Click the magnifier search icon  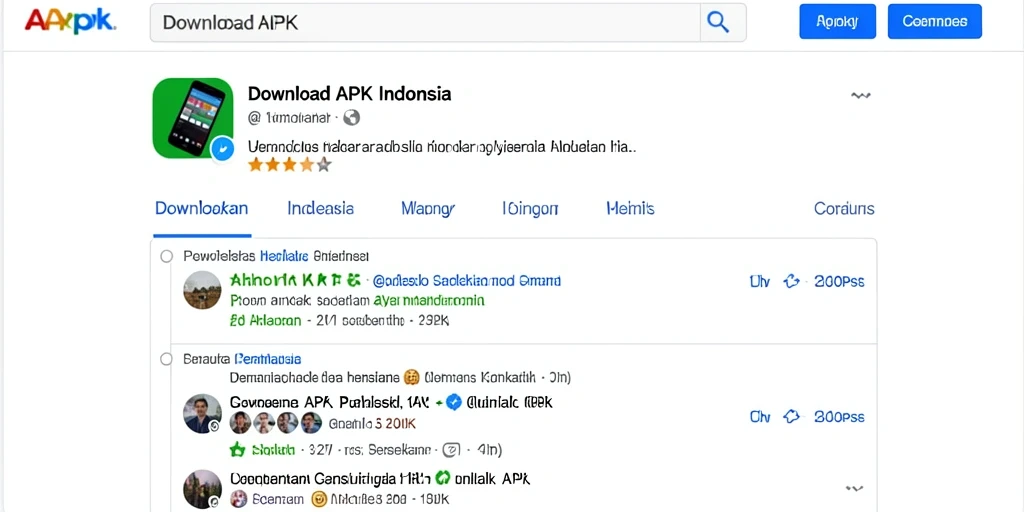pos(718,22)
